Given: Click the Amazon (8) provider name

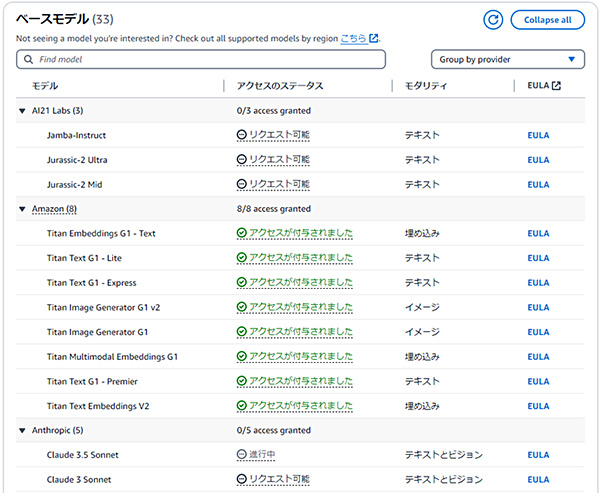Looking at the screenshot, I should [54, 209].
